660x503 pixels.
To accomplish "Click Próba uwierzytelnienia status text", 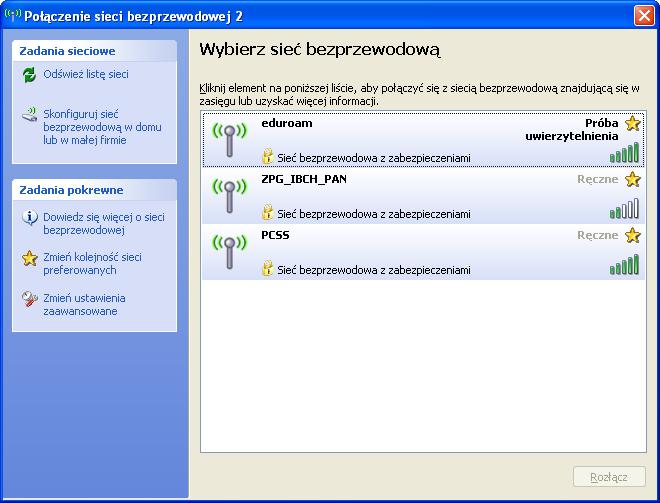I will click(572, 130).
